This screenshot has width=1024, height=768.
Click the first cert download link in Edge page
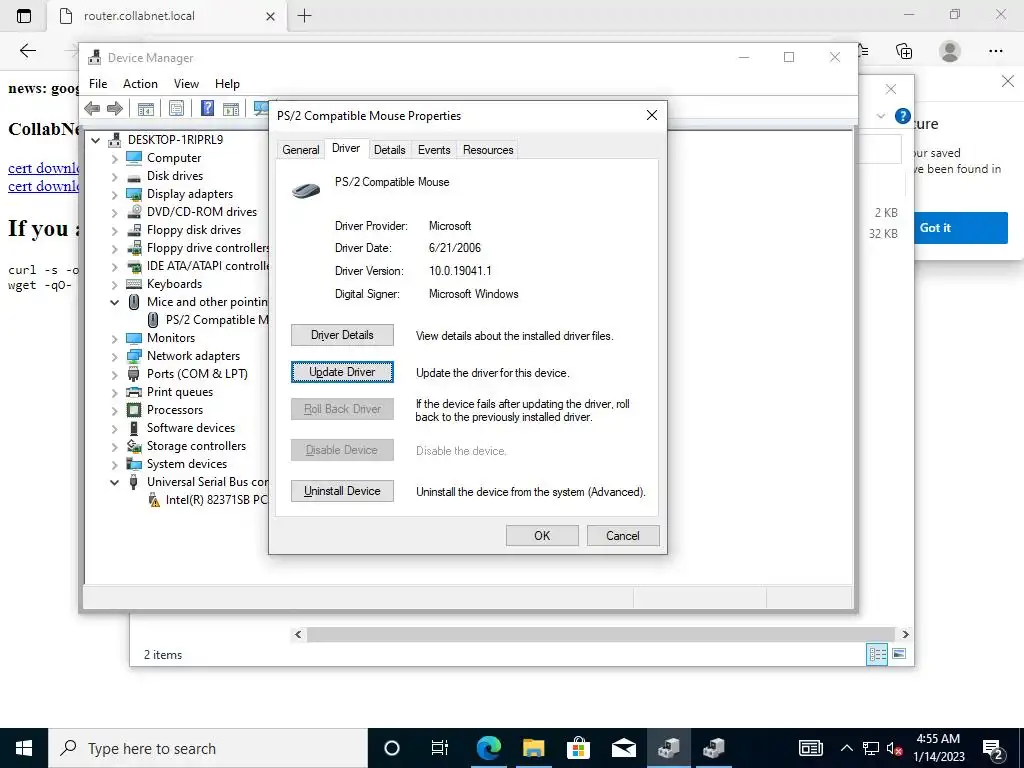[x=43, y=168]
